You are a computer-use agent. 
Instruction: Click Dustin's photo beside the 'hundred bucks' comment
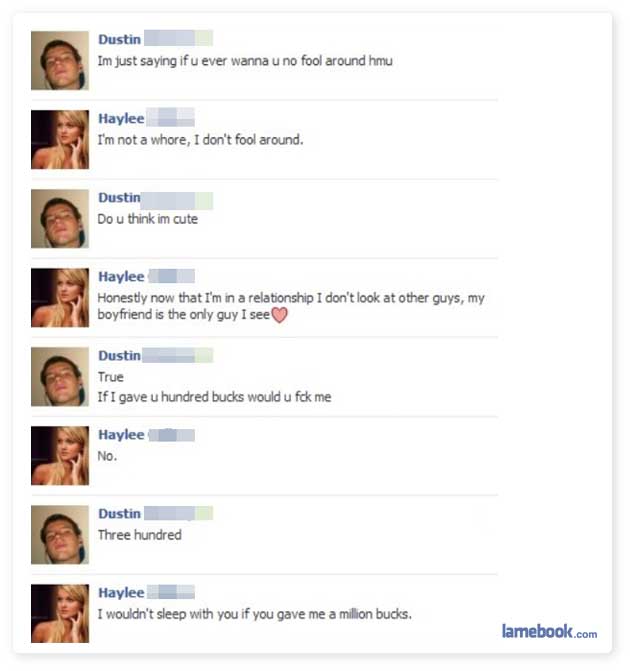(60, 377)
